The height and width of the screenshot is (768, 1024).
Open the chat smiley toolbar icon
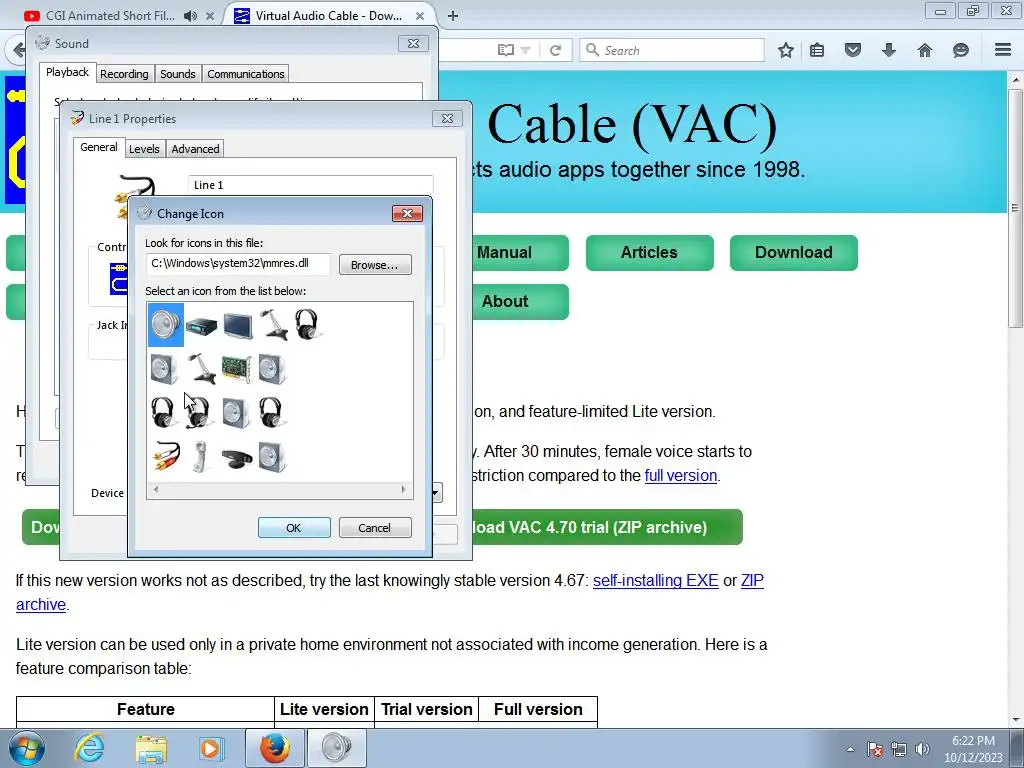tap(961, 50)
